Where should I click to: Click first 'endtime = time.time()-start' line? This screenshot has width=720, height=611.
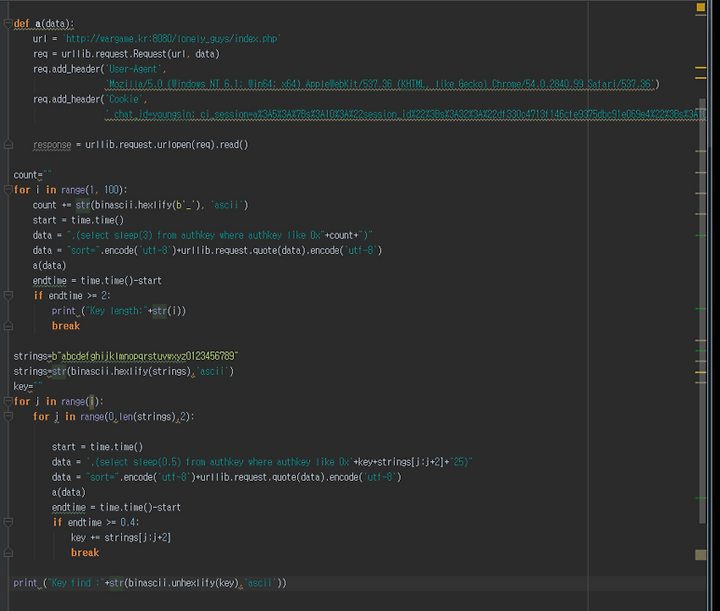coord(97,280)
